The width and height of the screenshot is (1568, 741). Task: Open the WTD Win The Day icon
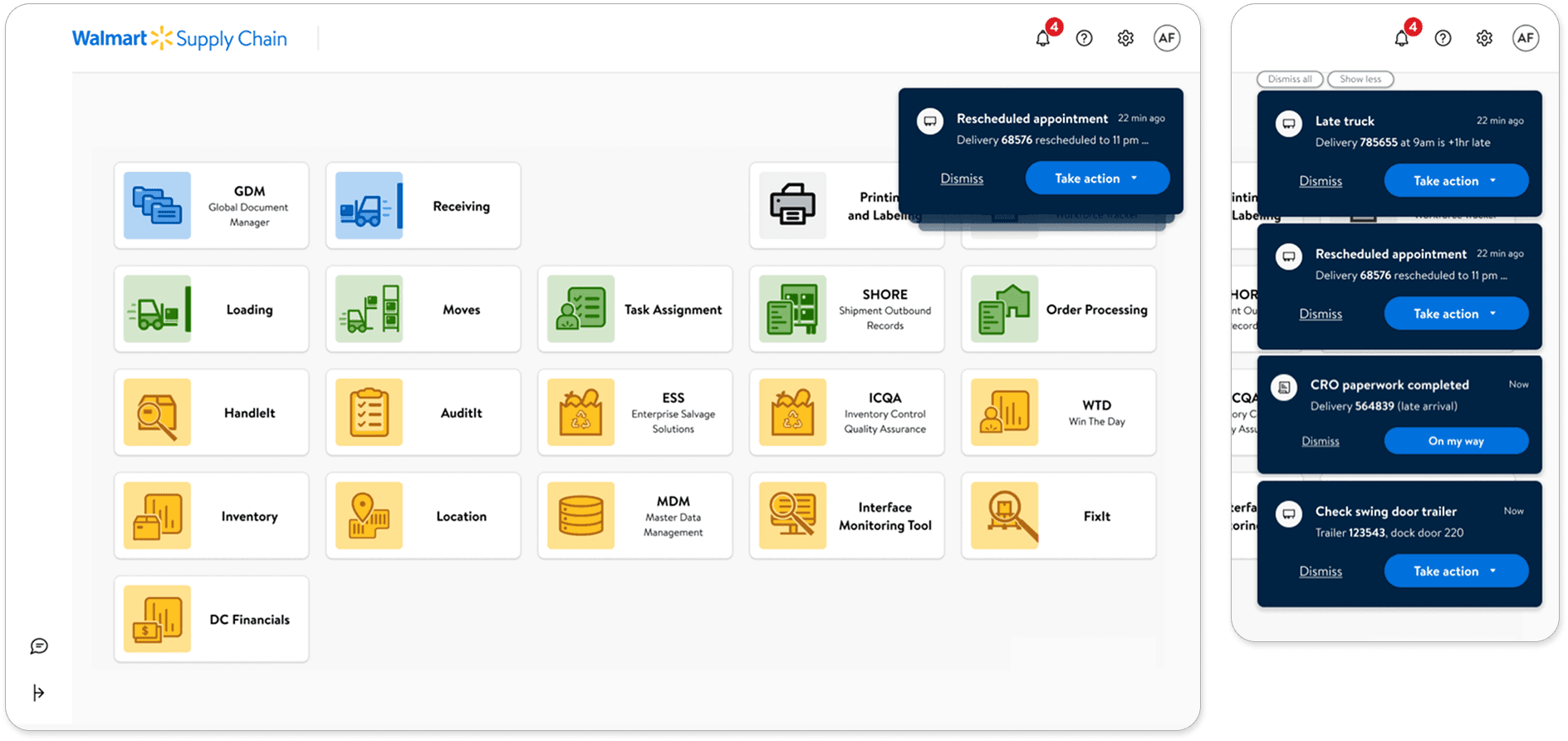coord(1004,412)
